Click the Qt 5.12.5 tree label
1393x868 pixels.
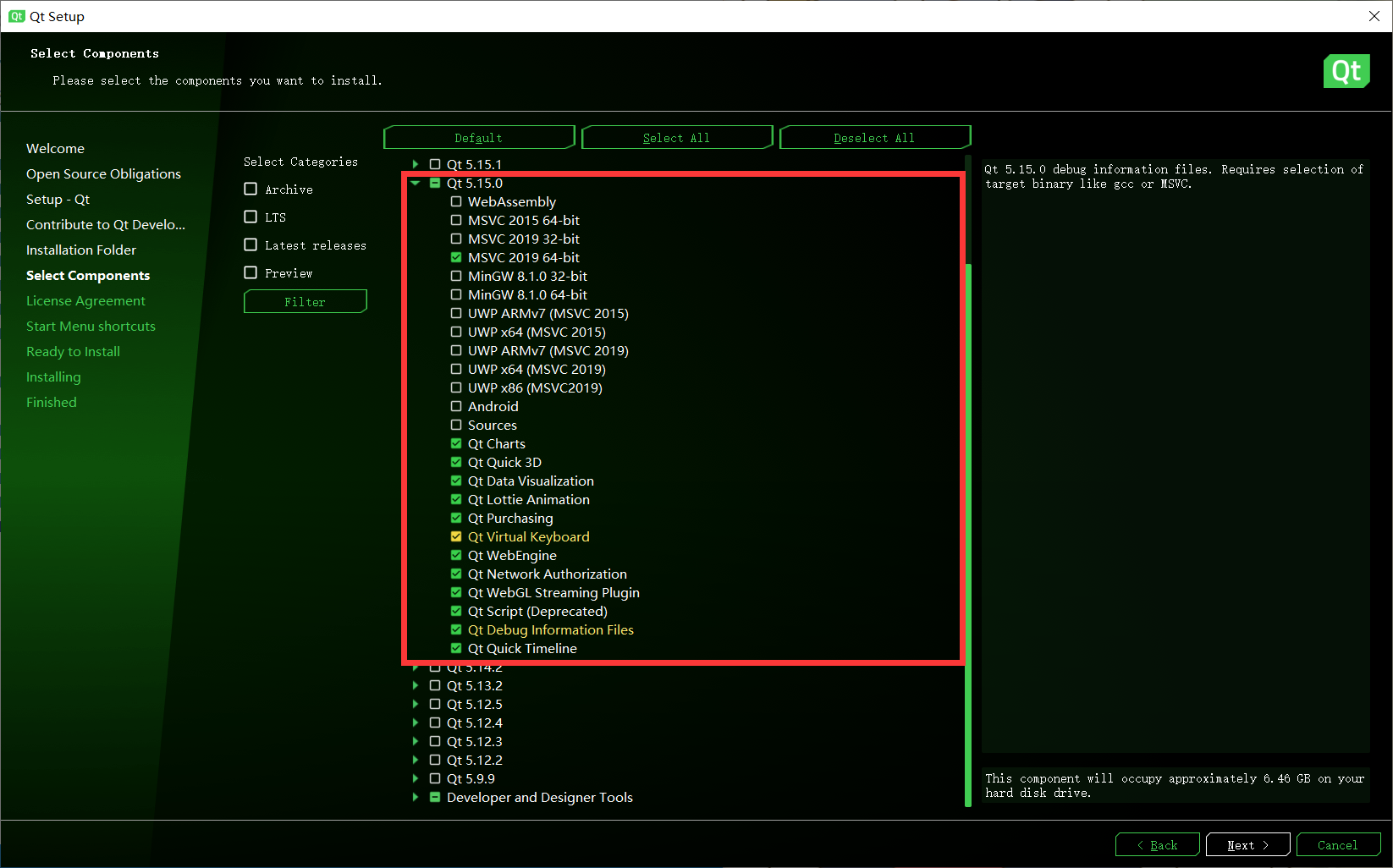coord(475,704)
